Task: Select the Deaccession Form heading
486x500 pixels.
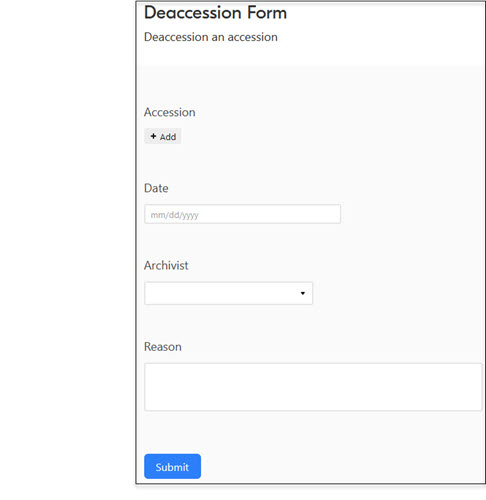Action: pyautogui.click(x=215, y=13)
